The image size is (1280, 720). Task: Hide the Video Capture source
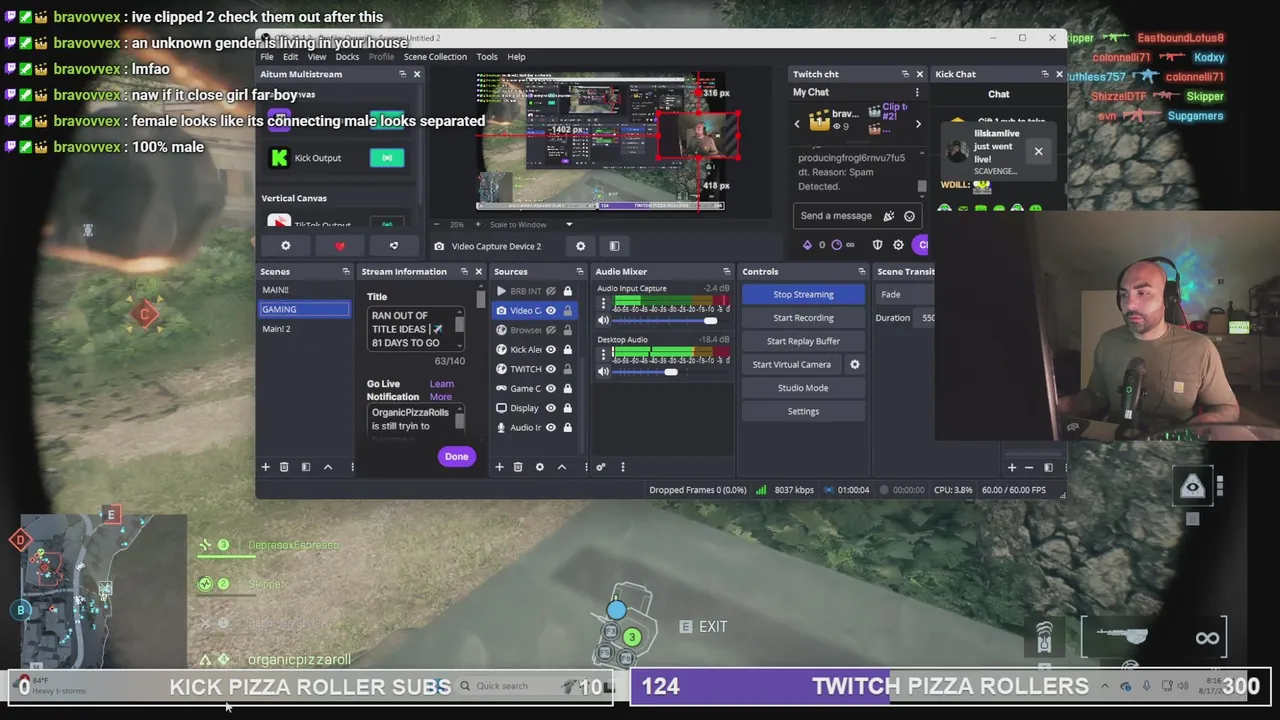tap(551, 311)
